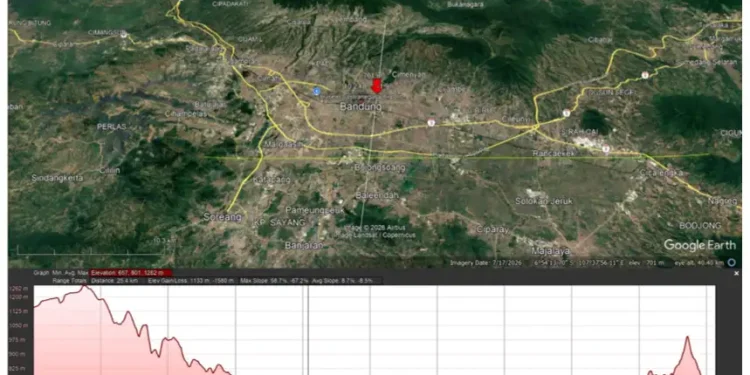Image resolution: width=750 pixels, height=375 pixels.
Task: Click the BODJONG place label
Action: [700, 225]
